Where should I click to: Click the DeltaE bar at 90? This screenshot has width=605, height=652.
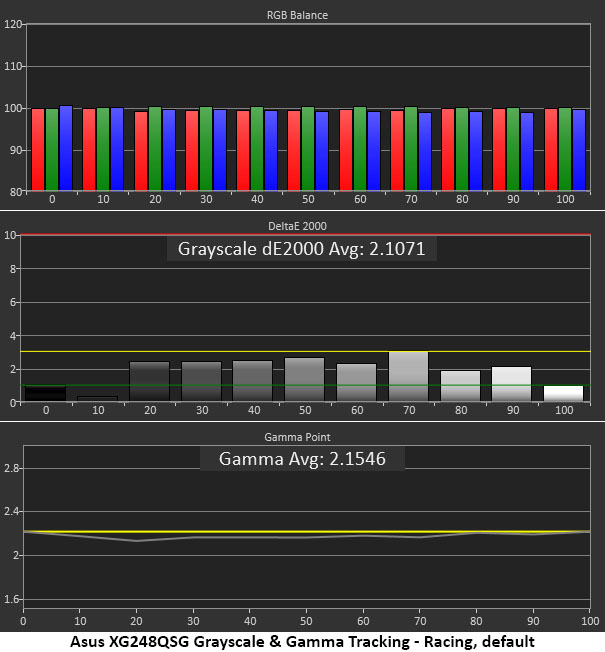click(511, 384)
